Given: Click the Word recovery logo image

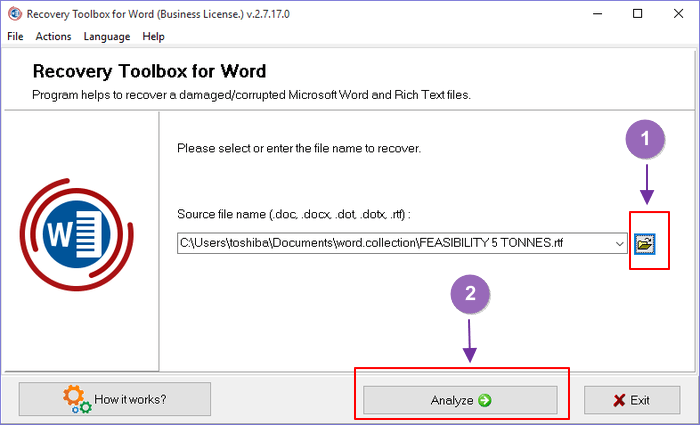Looking at the screenshot, I should click(x=76, y=234).
